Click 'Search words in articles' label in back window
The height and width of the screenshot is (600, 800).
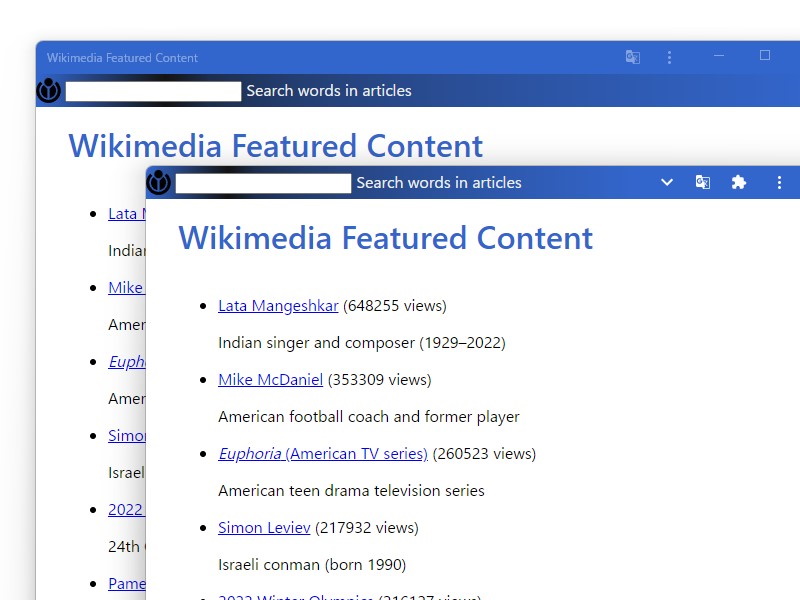(329, 91)
